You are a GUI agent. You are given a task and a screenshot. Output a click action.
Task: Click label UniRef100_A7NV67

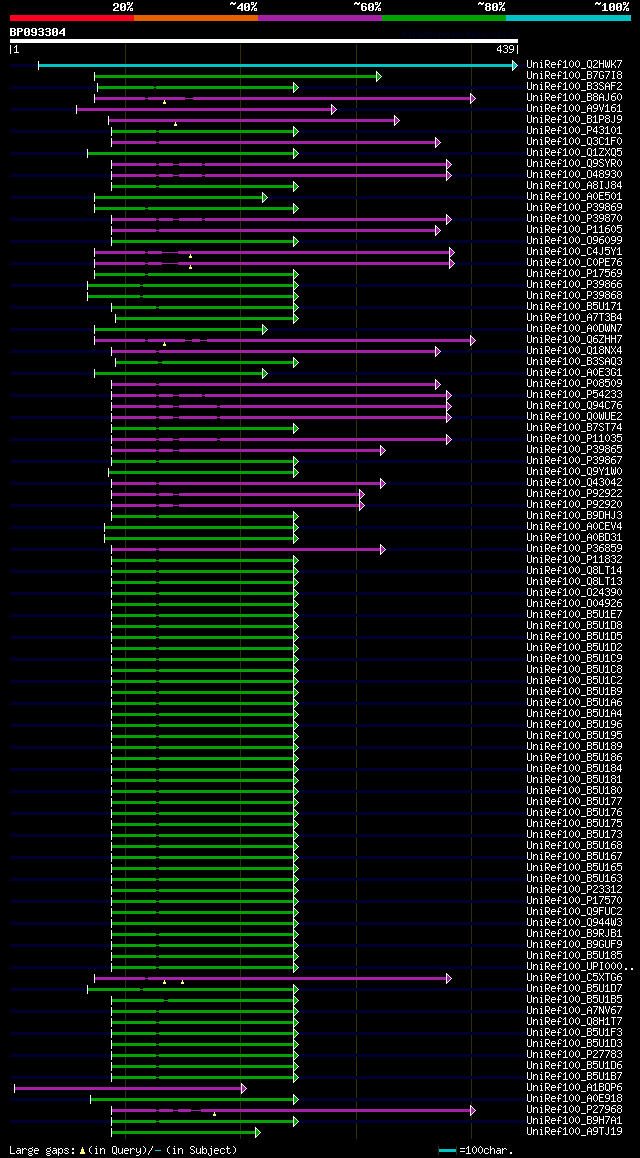574,1010
